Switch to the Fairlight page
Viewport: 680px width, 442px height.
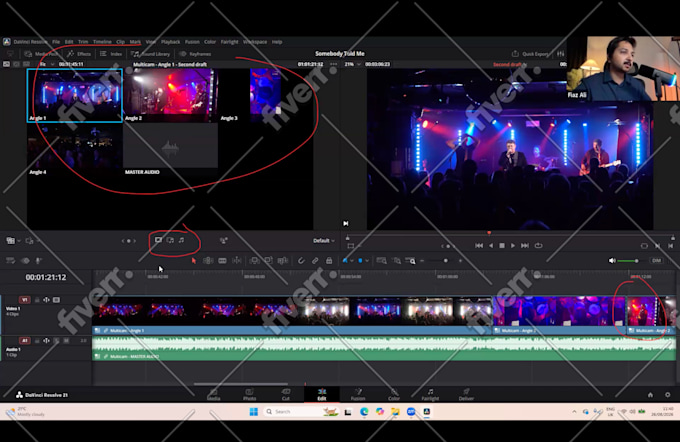[x=430, y=394]
